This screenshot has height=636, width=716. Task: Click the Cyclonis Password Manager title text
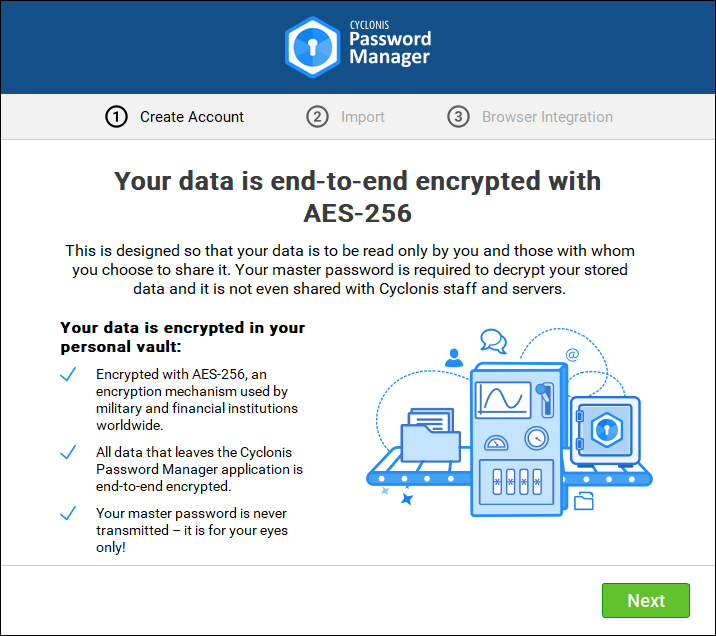[x=390, y=47]
